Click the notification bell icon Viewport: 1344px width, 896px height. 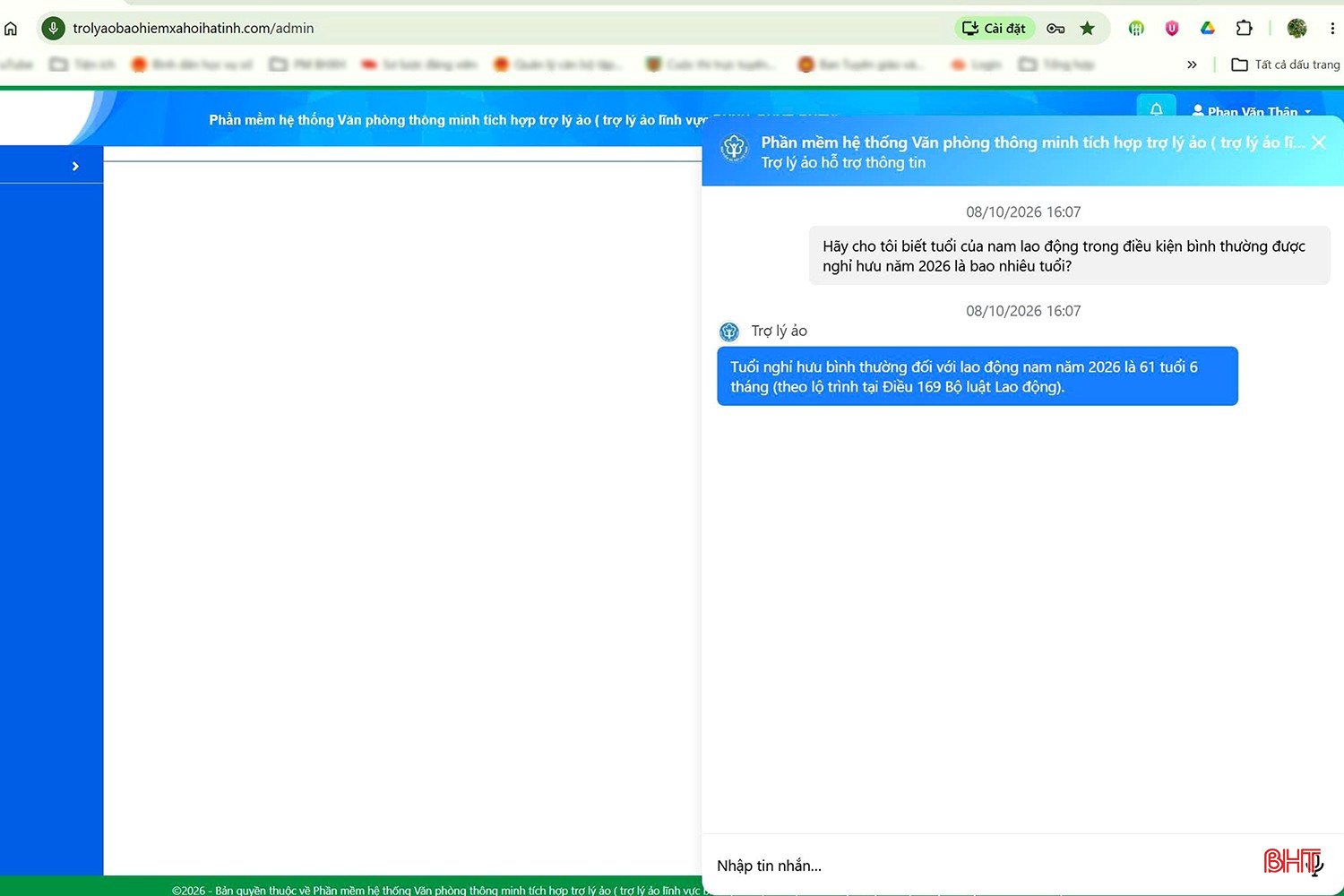click(x=1156, y=108)
